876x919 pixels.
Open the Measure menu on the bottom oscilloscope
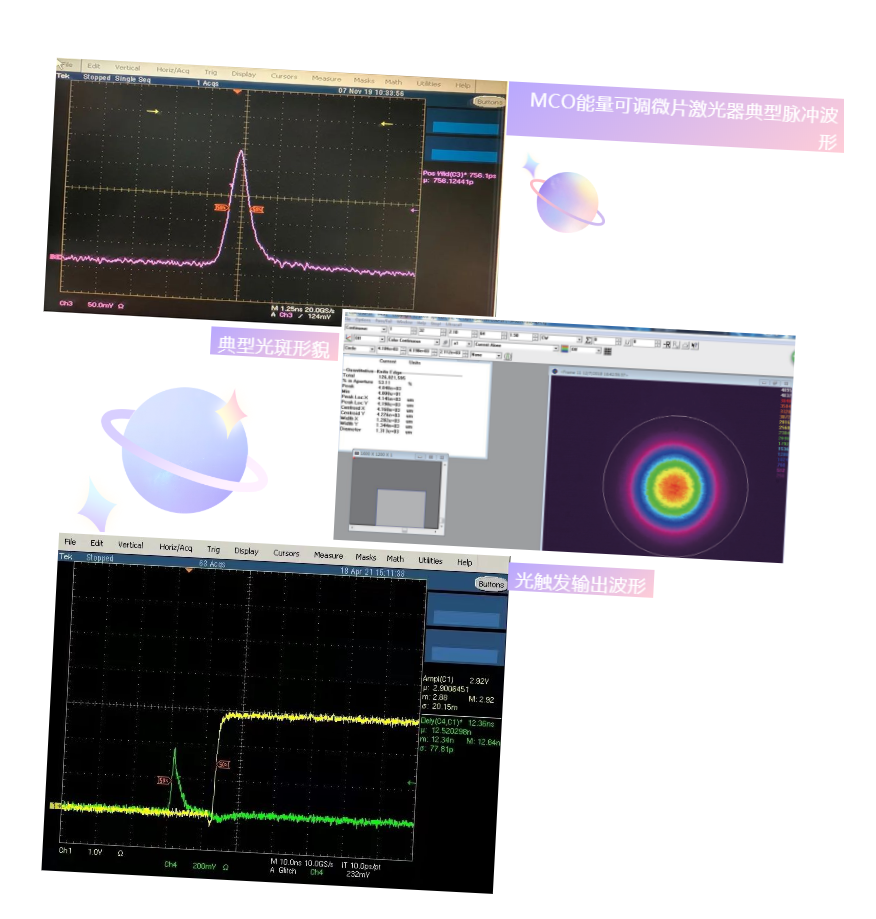(328, 555)
